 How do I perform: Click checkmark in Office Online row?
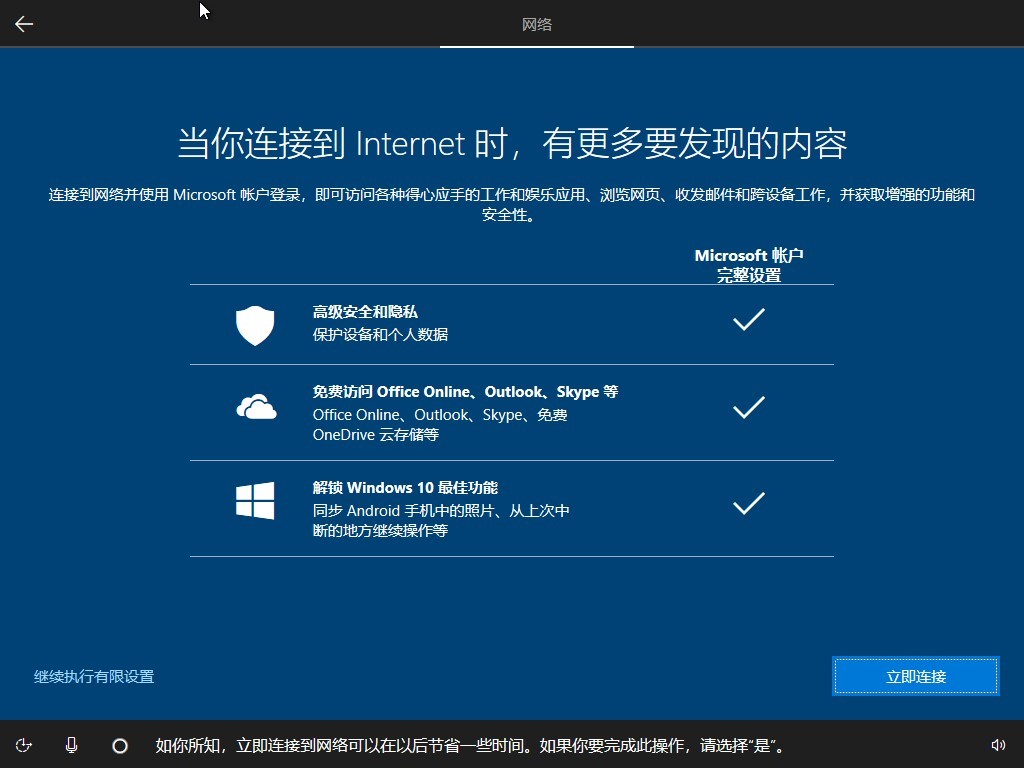point(748,407)
